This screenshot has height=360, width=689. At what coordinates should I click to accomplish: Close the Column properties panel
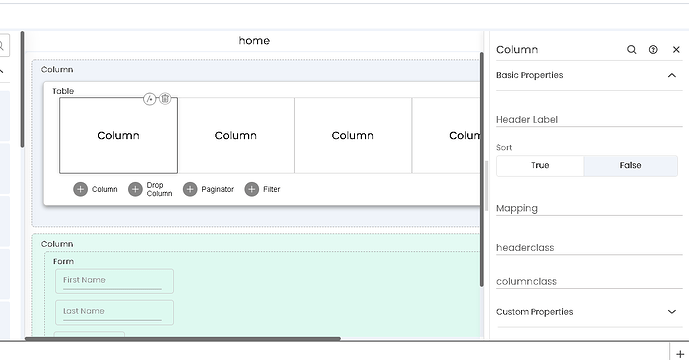(x=676, y=50)
